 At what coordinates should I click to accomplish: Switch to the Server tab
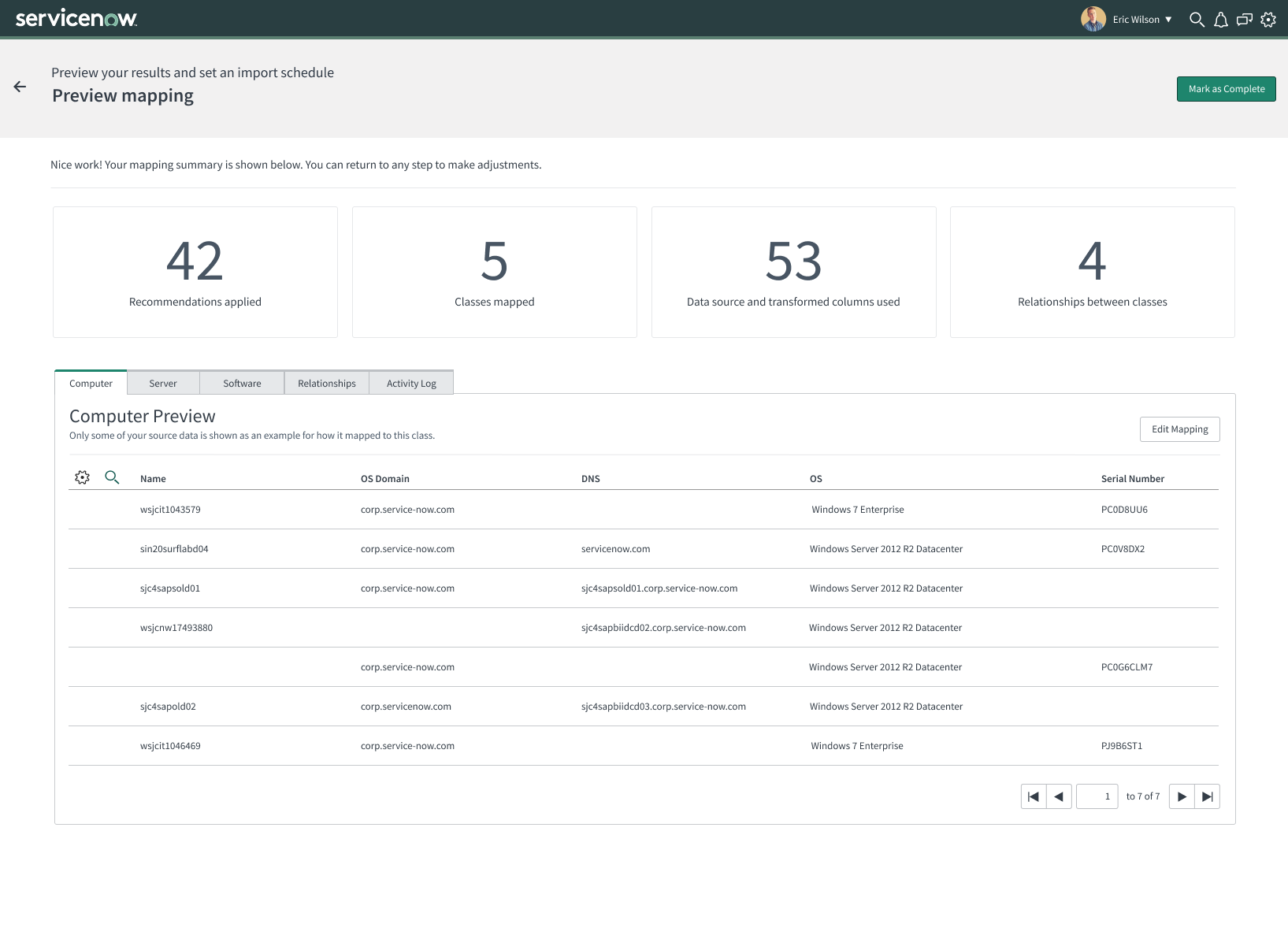[x=163, y=383]
